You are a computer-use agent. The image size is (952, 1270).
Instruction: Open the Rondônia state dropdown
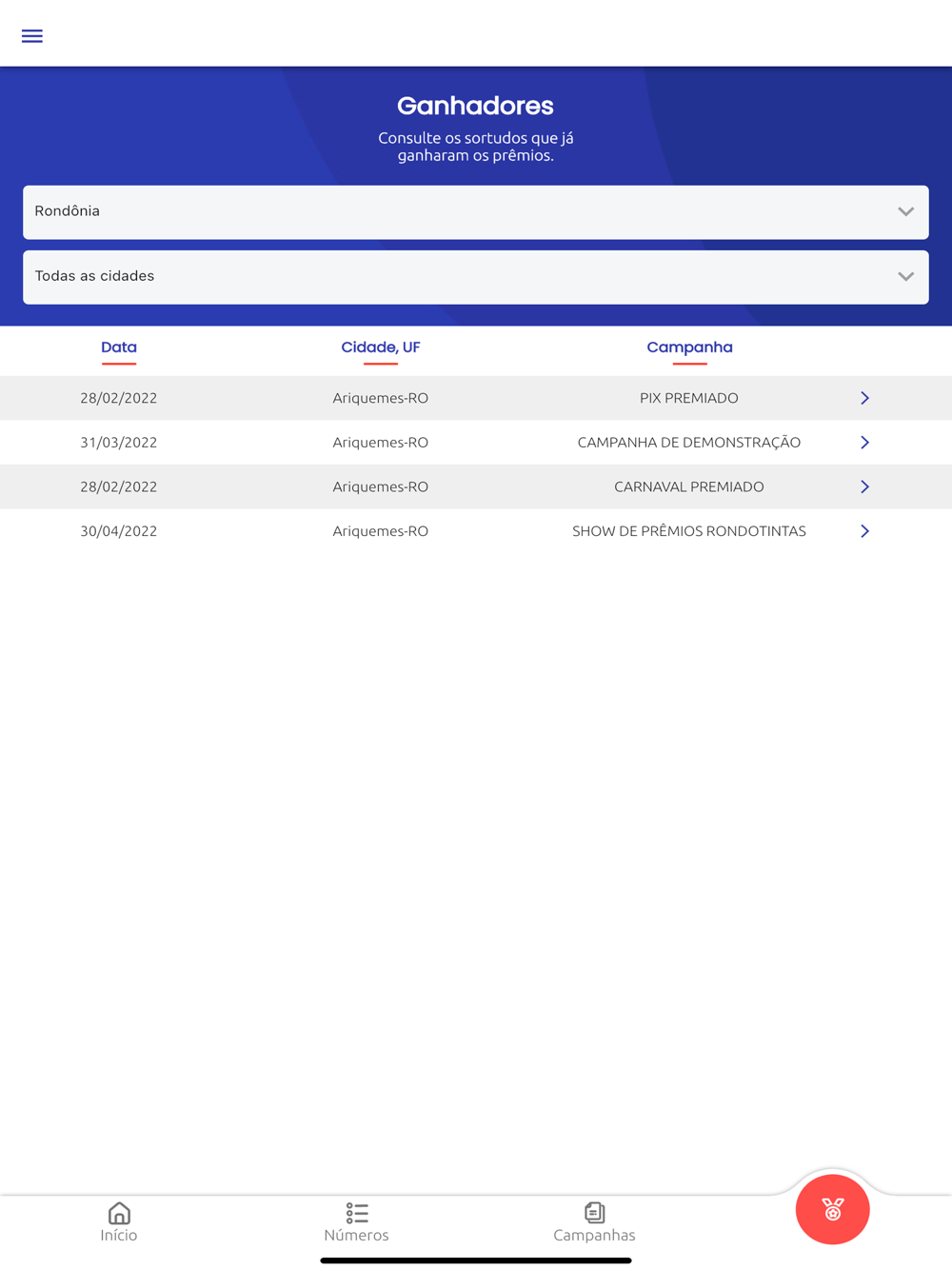[x=476, y=212]
